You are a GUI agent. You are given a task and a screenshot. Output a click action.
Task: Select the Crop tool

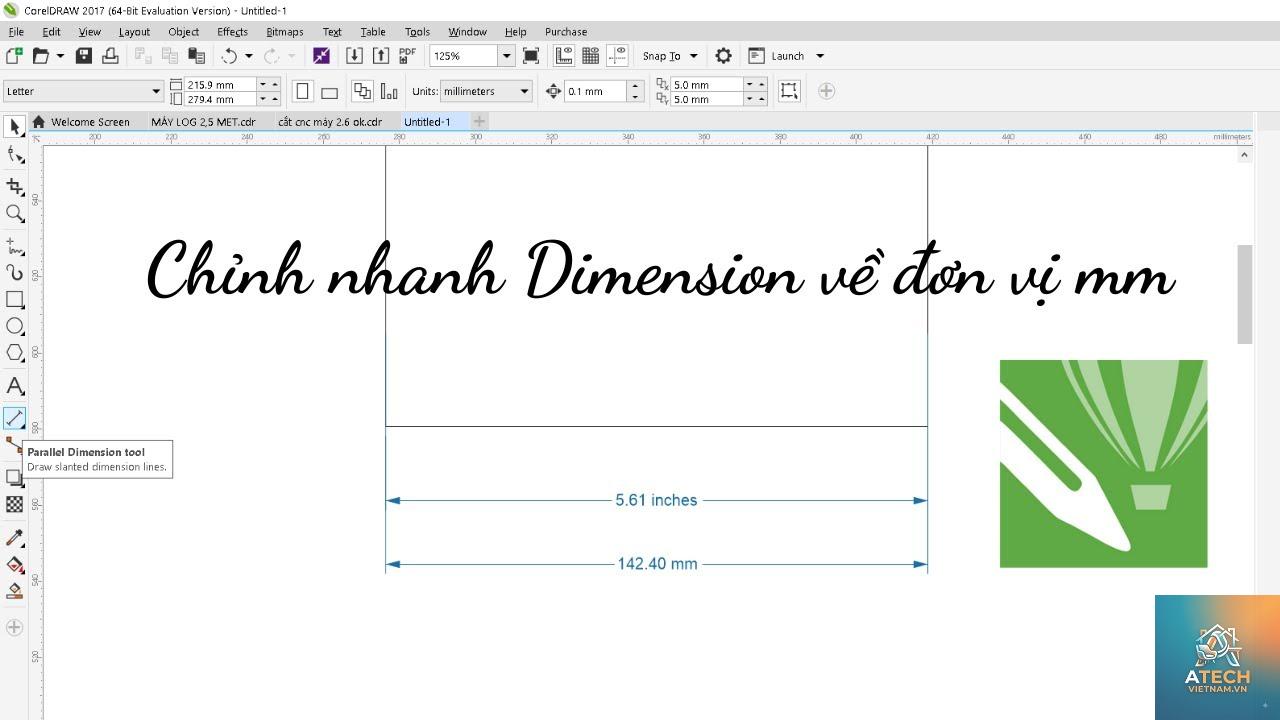(x=14, y=186)
